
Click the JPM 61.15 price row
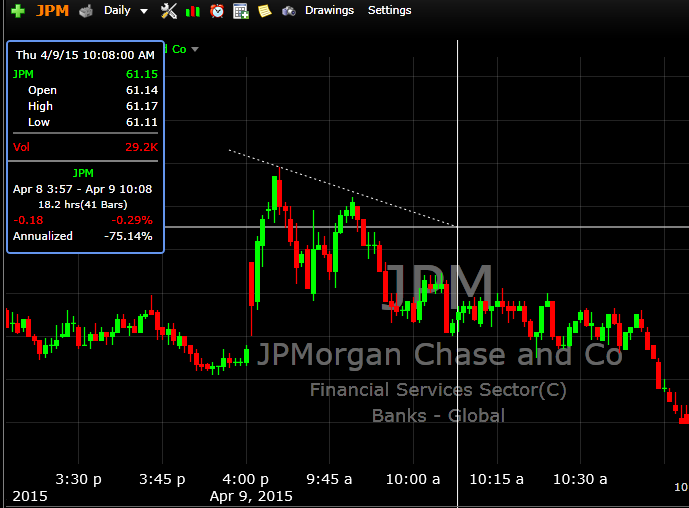(x=85, y=74)
